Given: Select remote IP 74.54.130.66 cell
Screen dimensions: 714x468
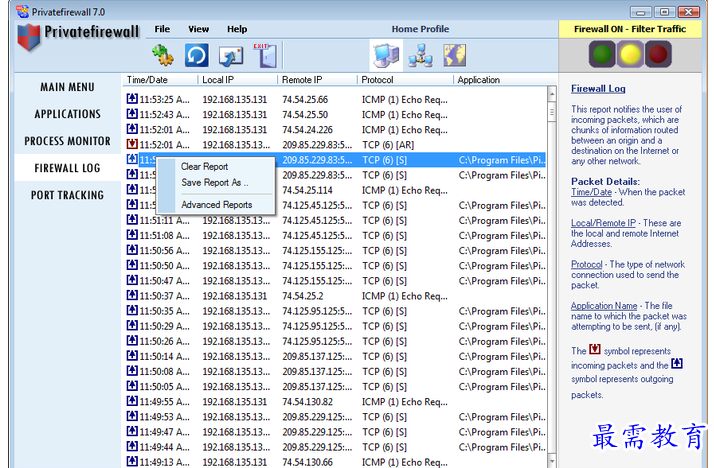Looking at the screenshot, I should (x=307, y=462).
